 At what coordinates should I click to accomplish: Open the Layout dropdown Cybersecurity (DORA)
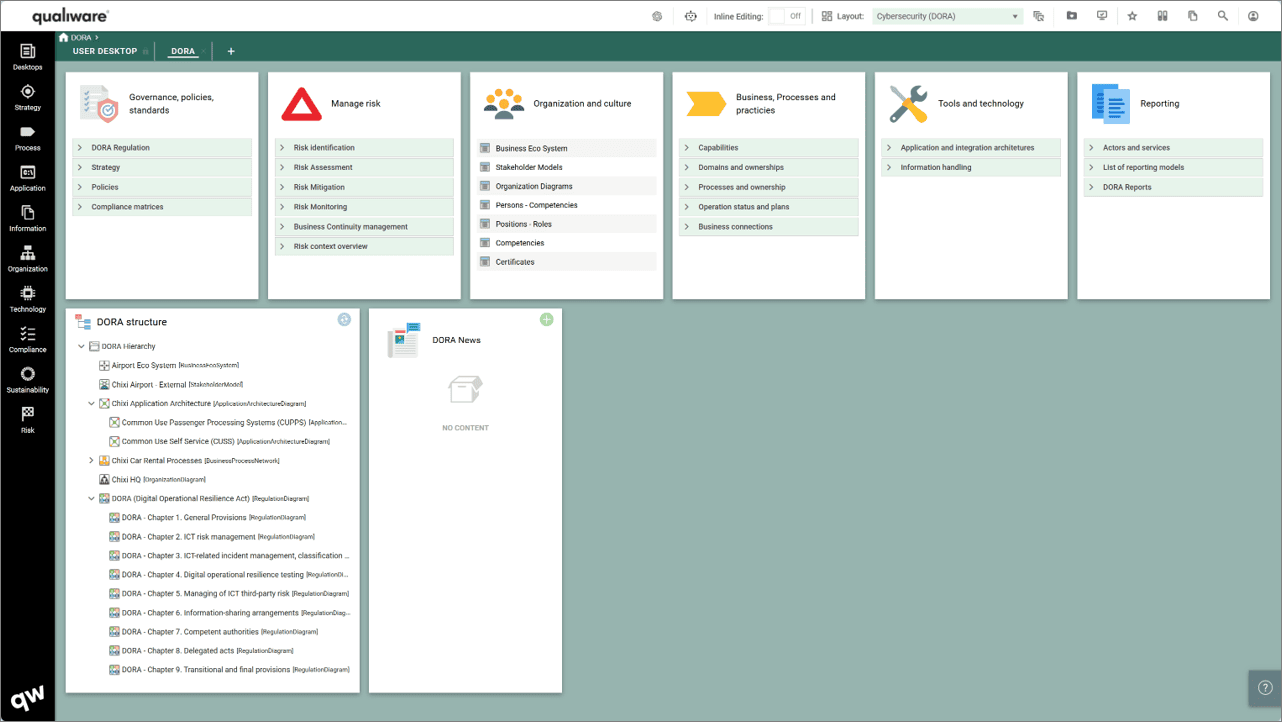946,16
